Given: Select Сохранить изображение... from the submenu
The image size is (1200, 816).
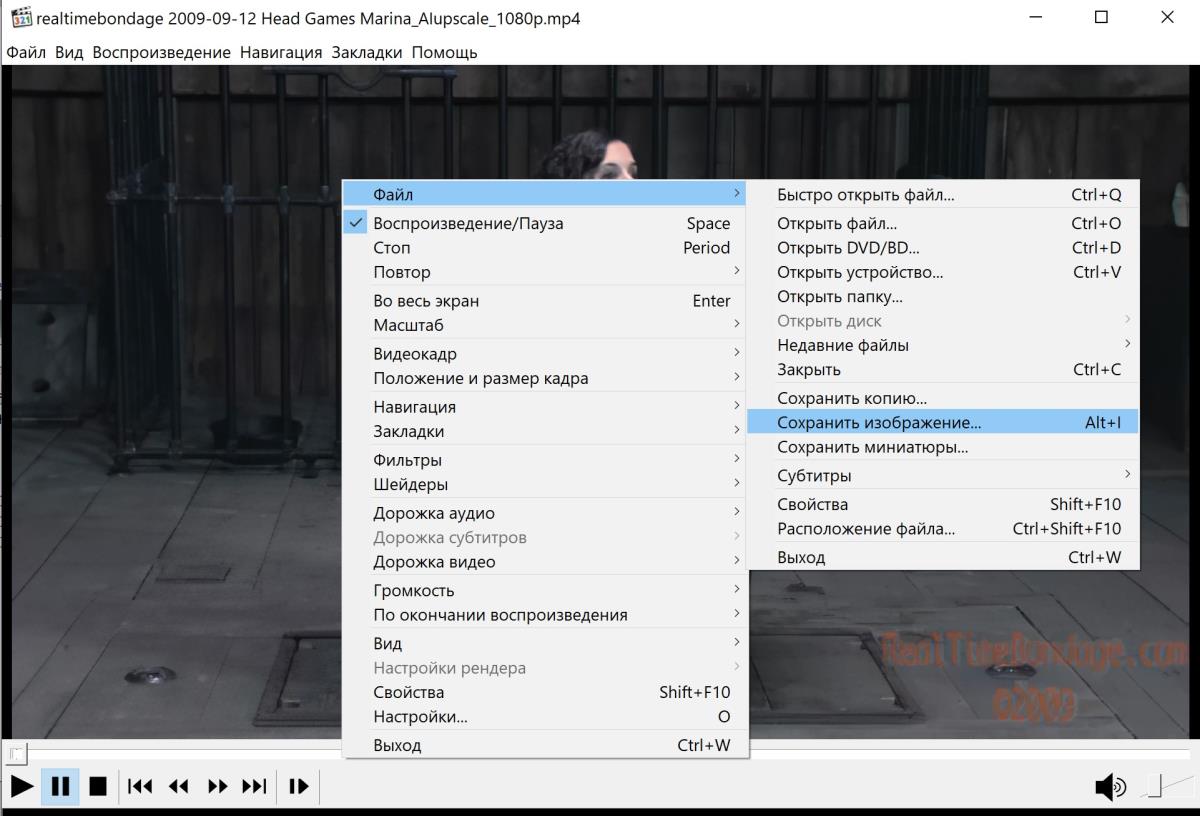Looking at the screenshot, I should (x=880, y=423).
